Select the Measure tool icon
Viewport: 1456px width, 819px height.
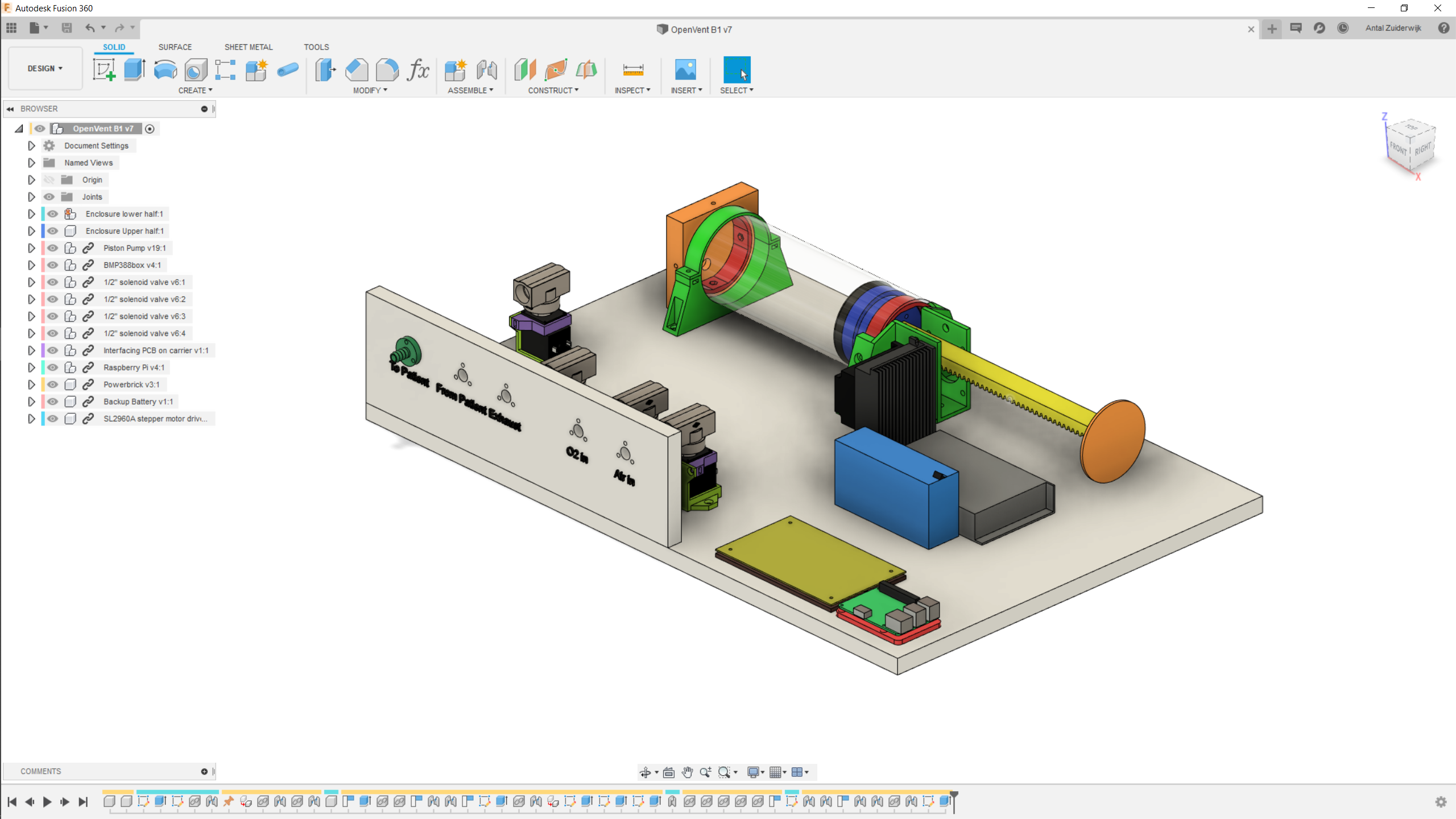coord(632,70)
